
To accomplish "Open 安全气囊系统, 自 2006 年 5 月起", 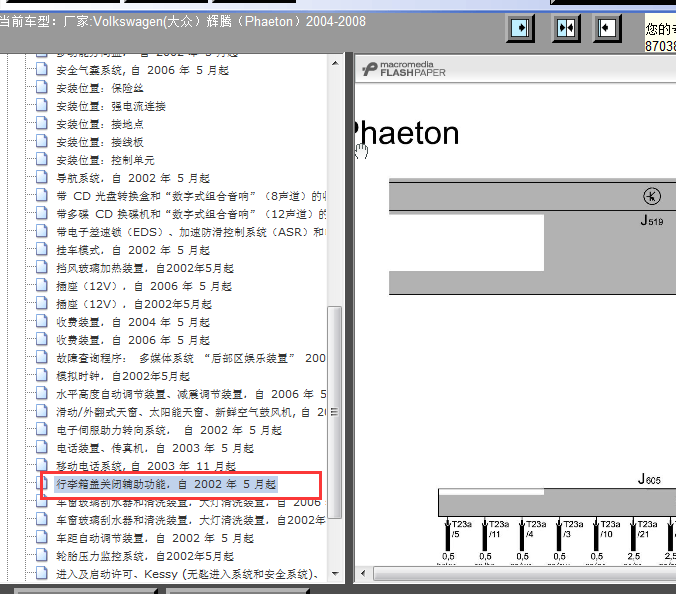I will [142, 70].
